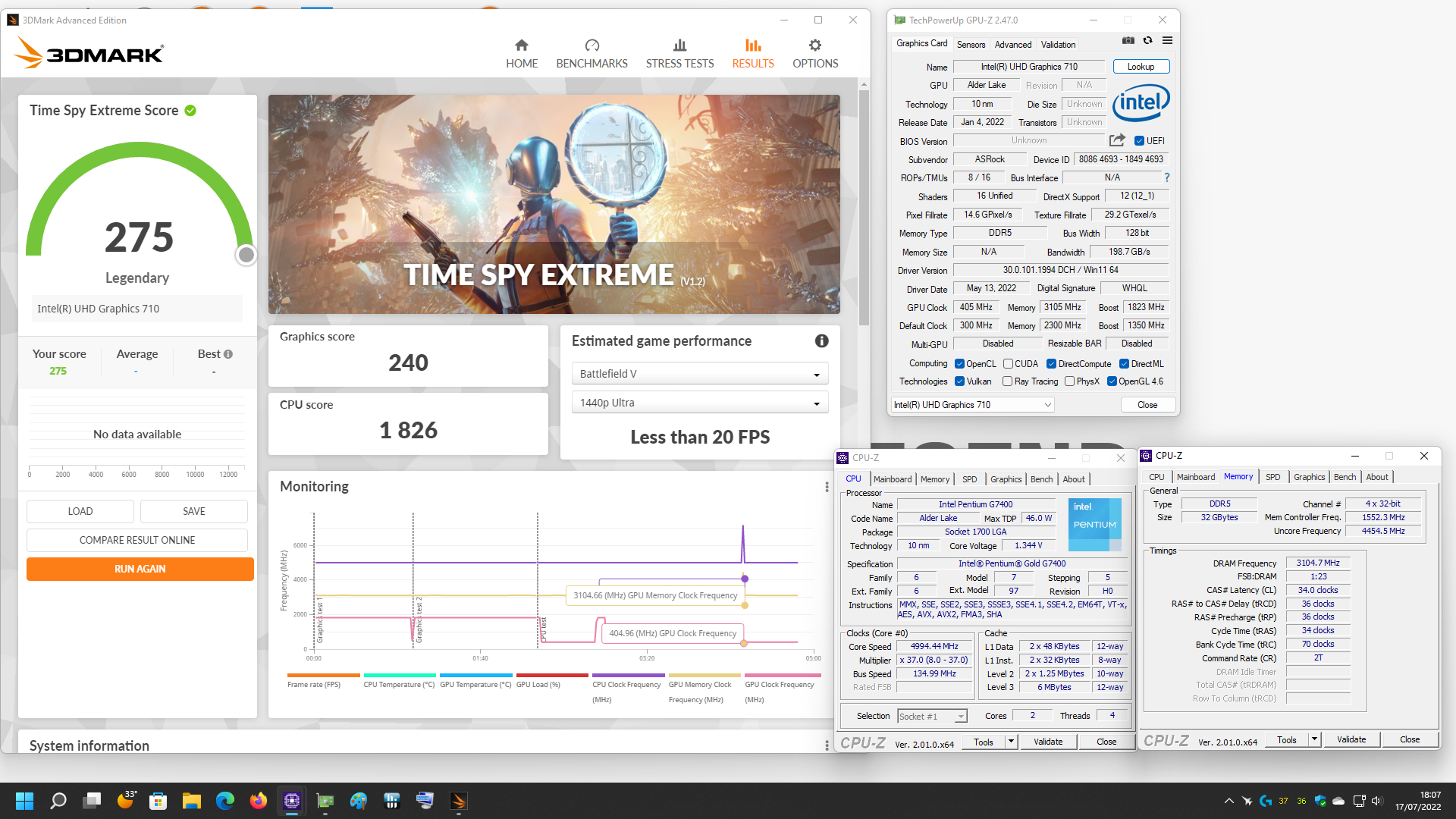Screen dimensions: 1456x819
Task: Toggle the OpenCL checkbox
Action: (x=959, y=364)
